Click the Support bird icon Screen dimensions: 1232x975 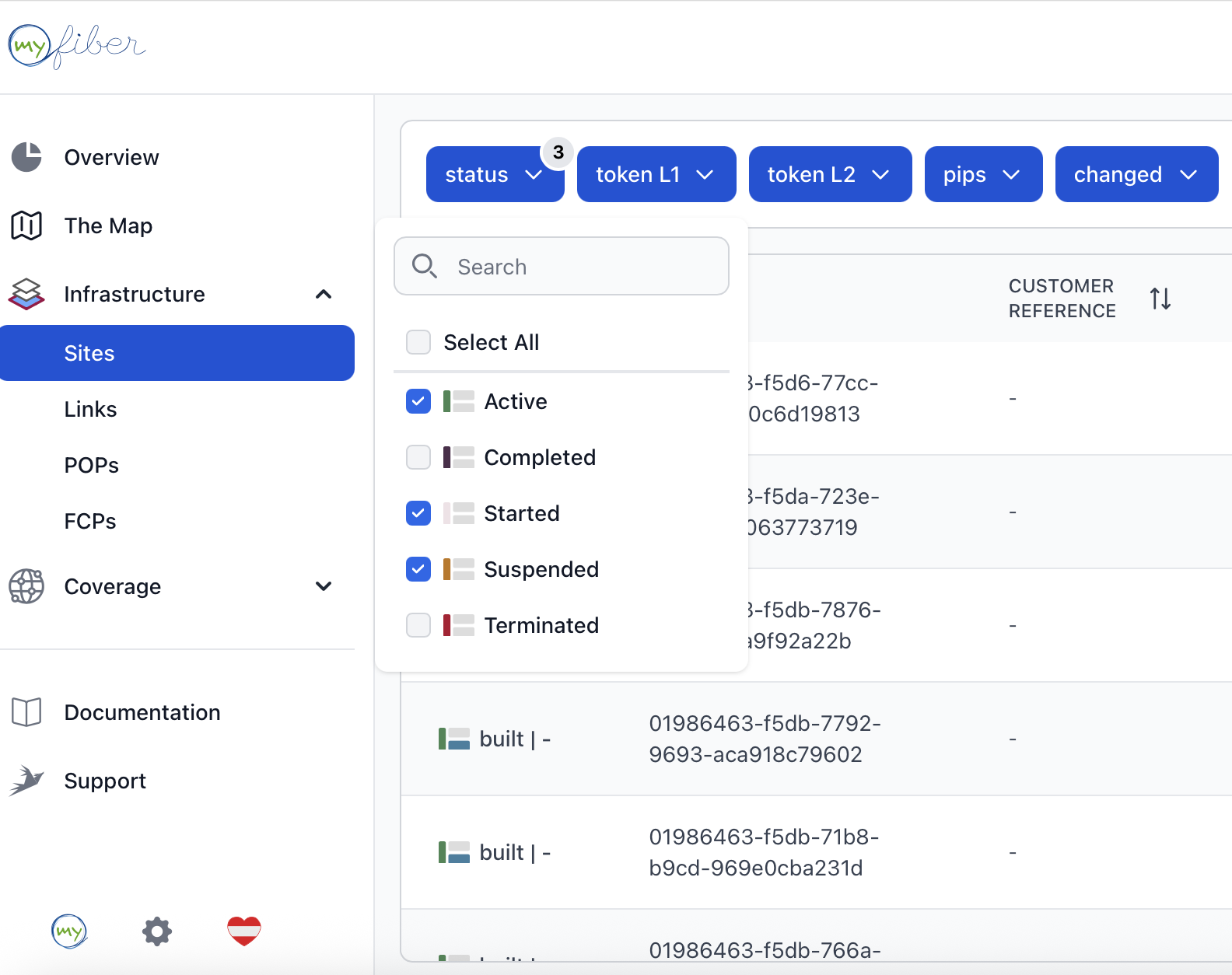(x=26, y=781)
